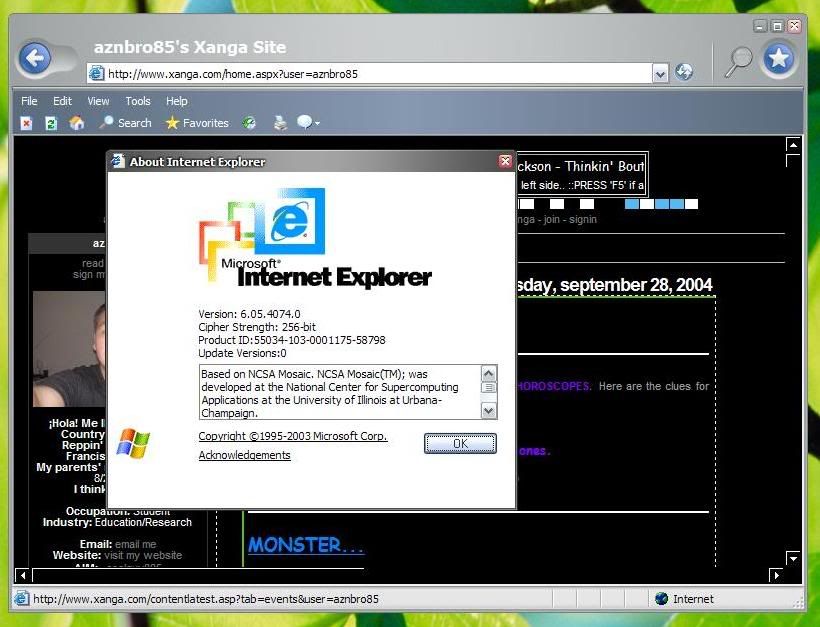Click the History toolbar icon

pyautogui.click(x=249, y=123)
